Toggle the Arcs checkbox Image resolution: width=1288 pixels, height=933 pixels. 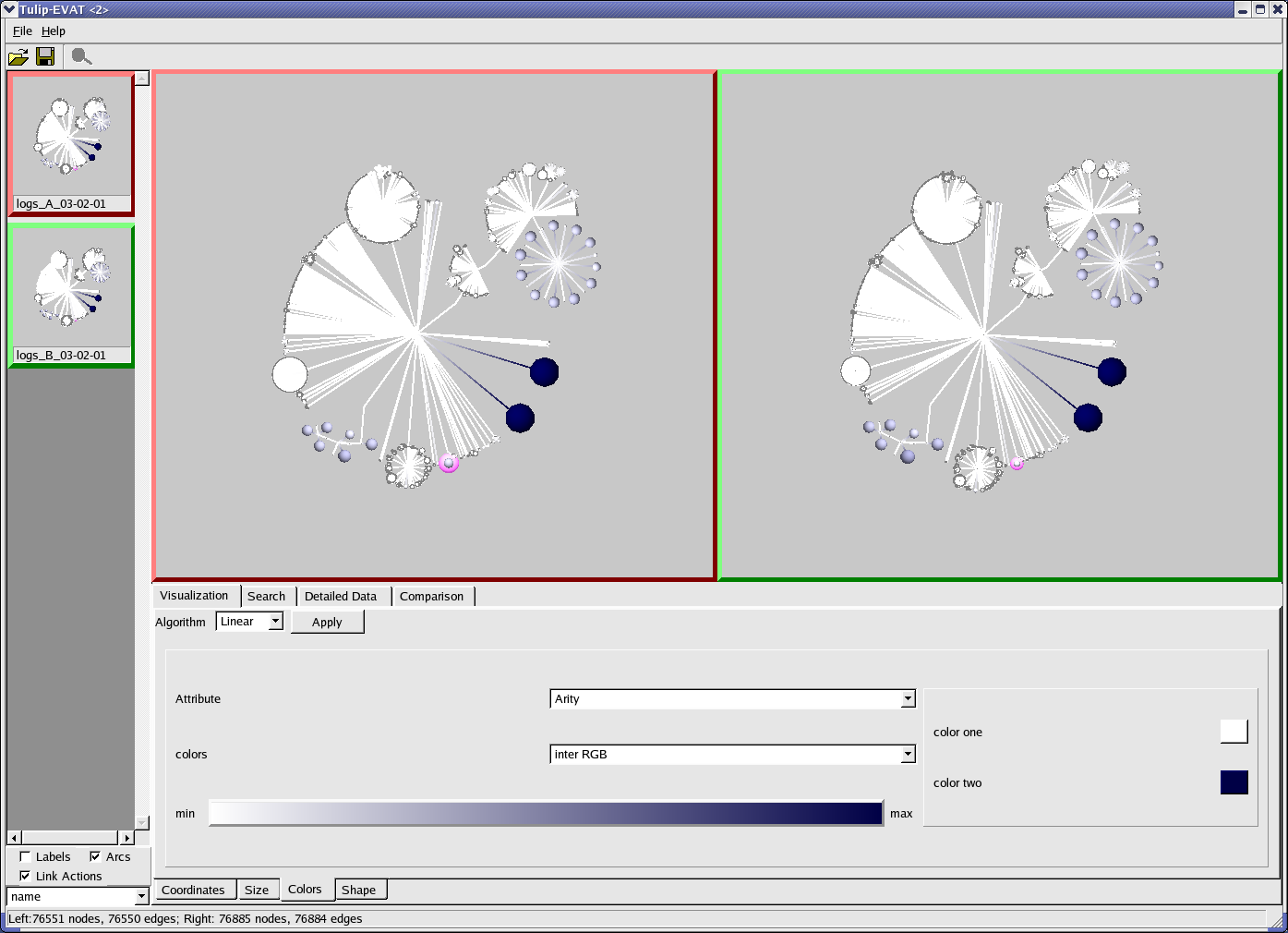point(95,856)
